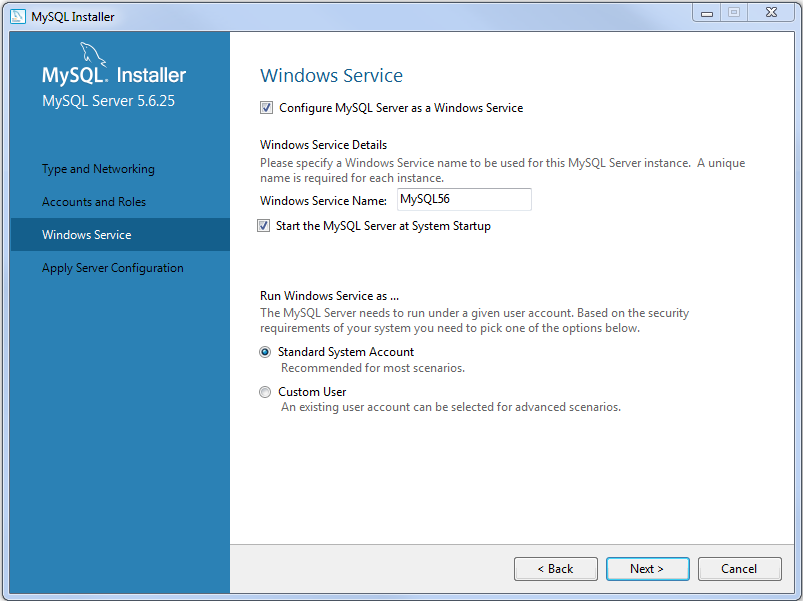Select the Windows Service step in sidebar
The height and width of the screenshot is (601, 803).
point(120,234)
